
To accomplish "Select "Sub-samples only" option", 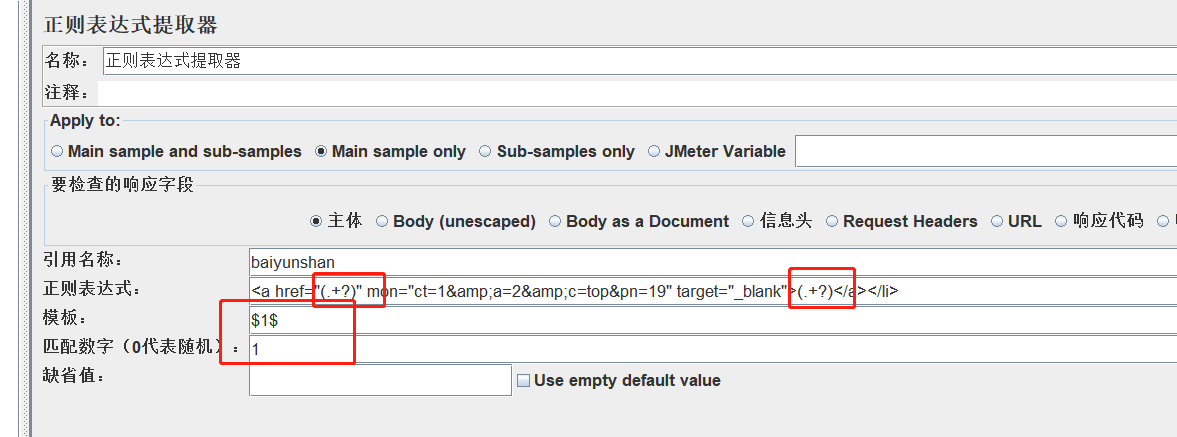I will (486, 152).
